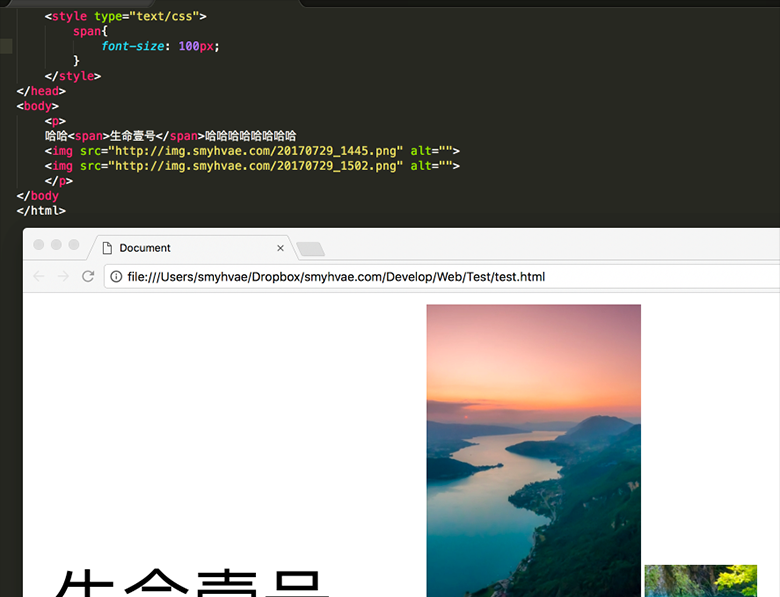This screenshot has height=597, width=780.
Task: Close the Document tab
Action: pos(281,248)
